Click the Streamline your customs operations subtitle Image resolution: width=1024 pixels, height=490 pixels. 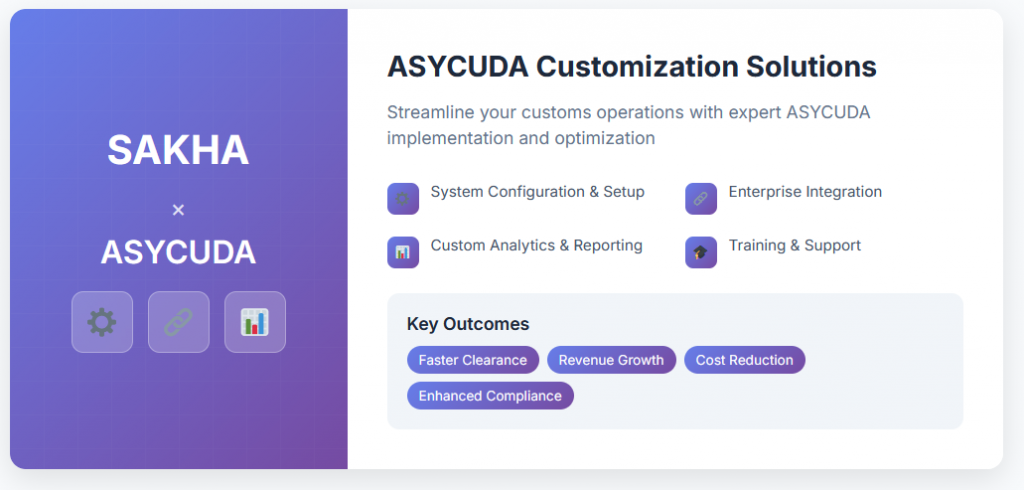tap(628, 125)
